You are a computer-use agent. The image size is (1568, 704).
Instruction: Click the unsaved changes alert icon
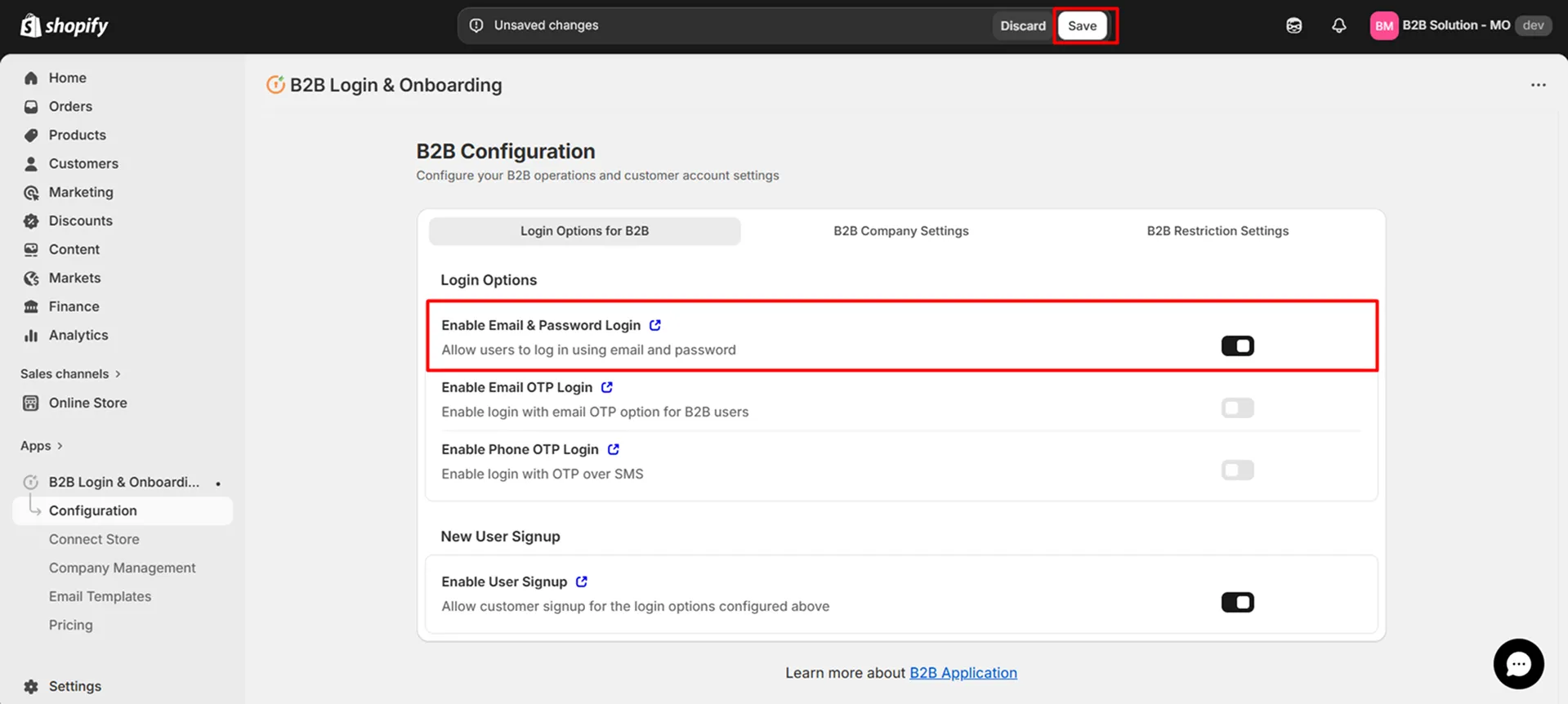pos(476,25)
